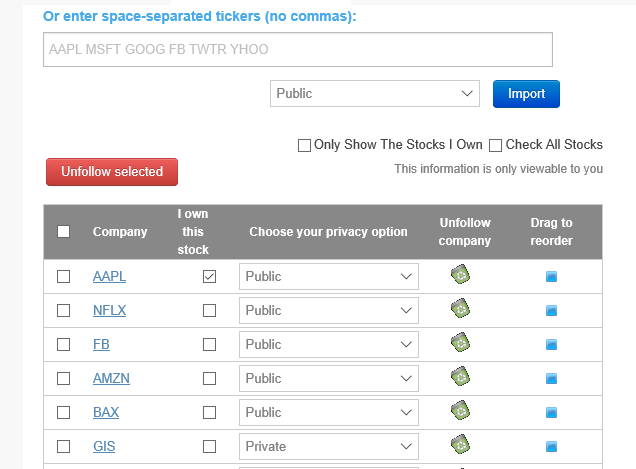This screenshot has width=636, height=469.
Task: Click the blue reorder handle for BAX
Action: pos(551,413)
